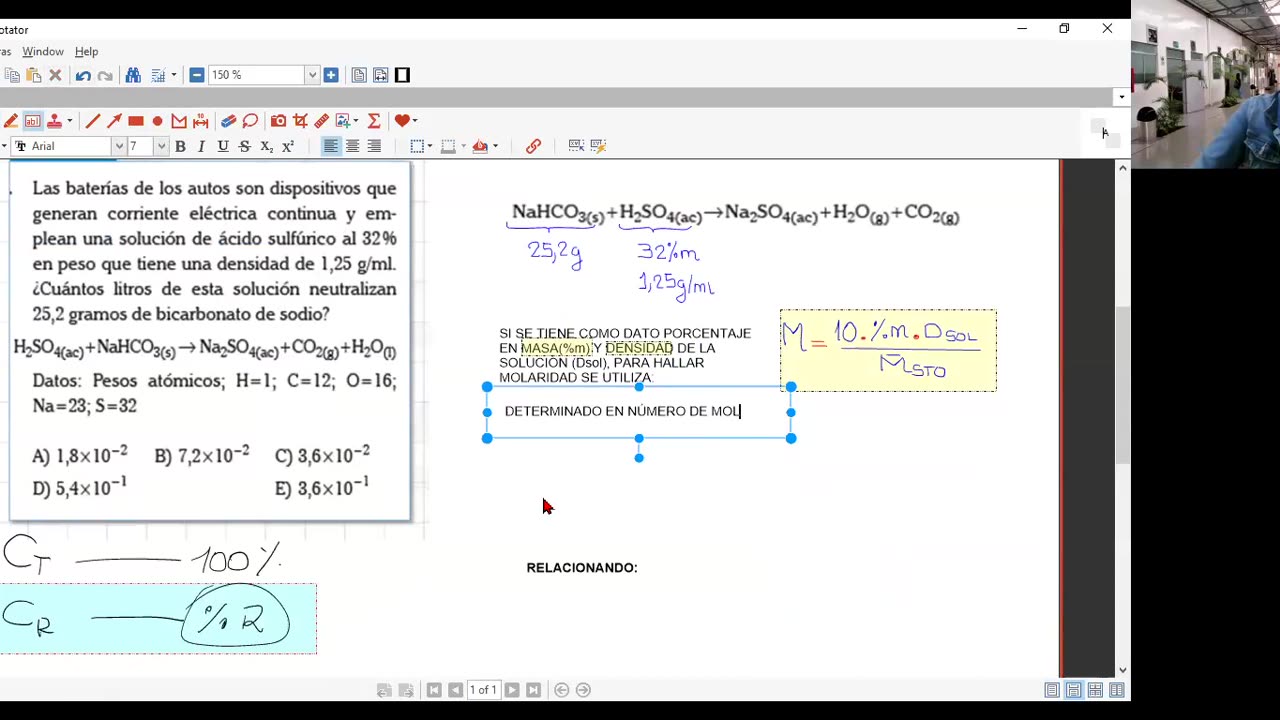Select the pencil drawing tool

[10, 121]
